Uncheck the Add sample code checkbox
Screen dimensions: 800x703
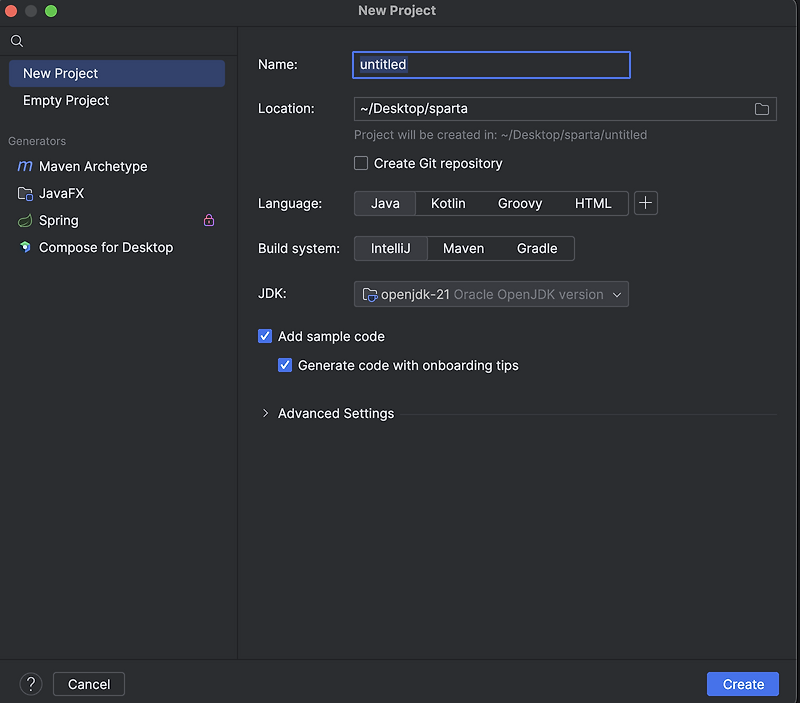[x=265, y=337]
